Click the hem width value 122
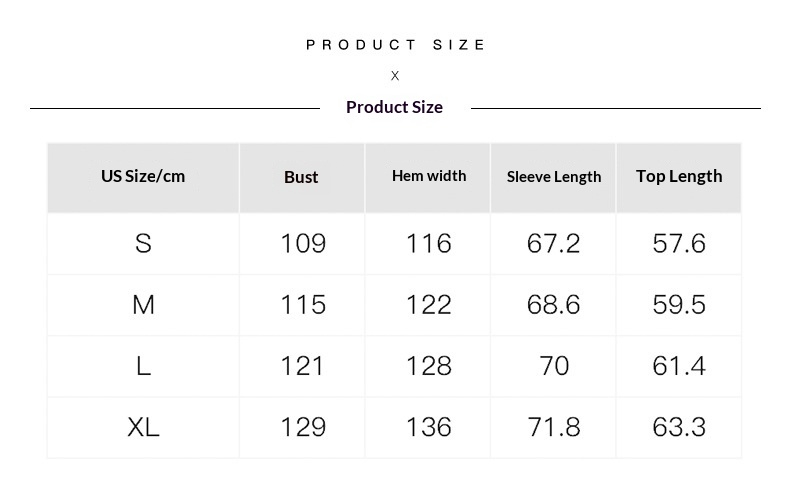790x487 pixels. click(429, 304)
